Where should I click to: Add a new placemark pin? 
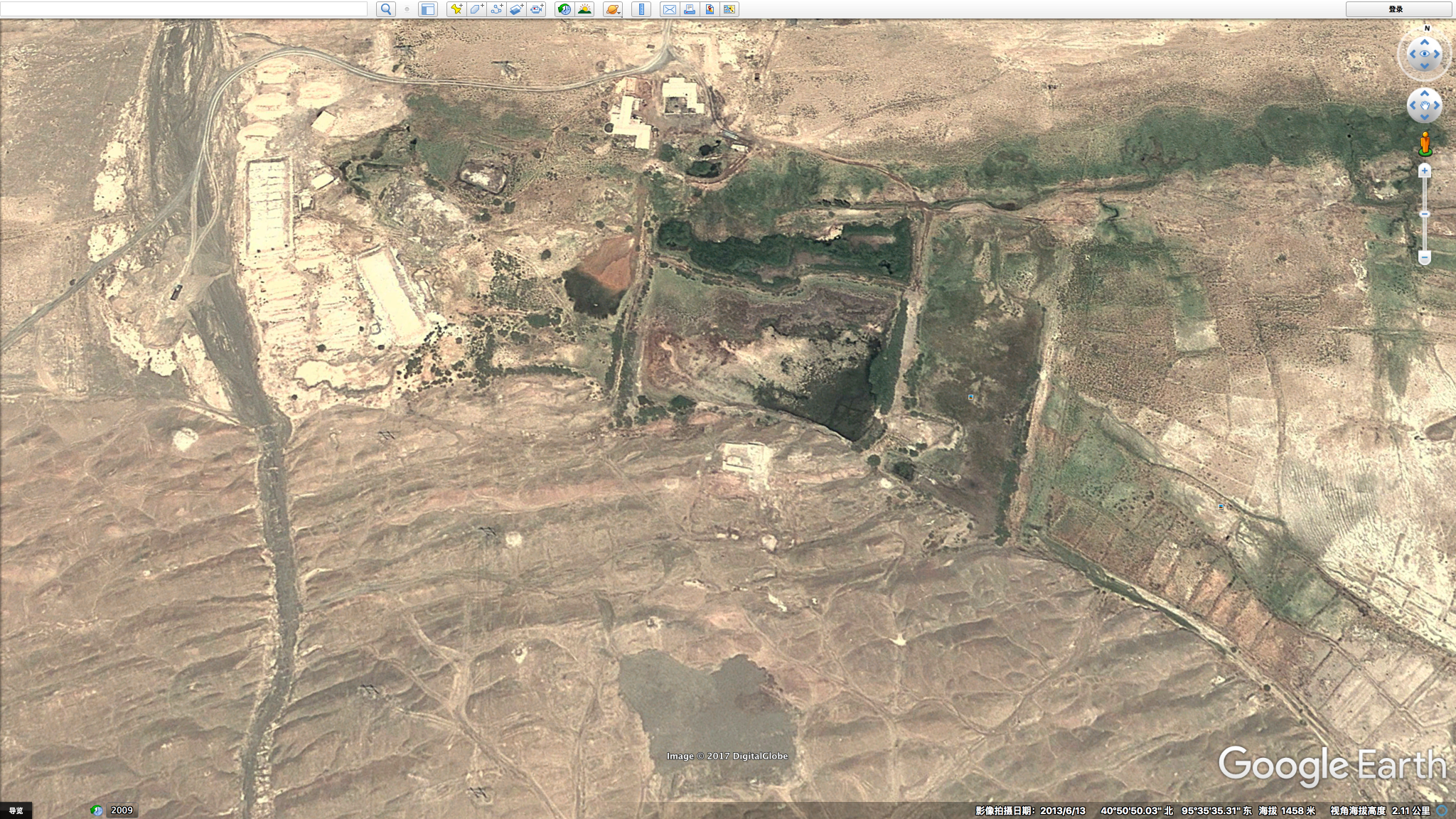456,9
